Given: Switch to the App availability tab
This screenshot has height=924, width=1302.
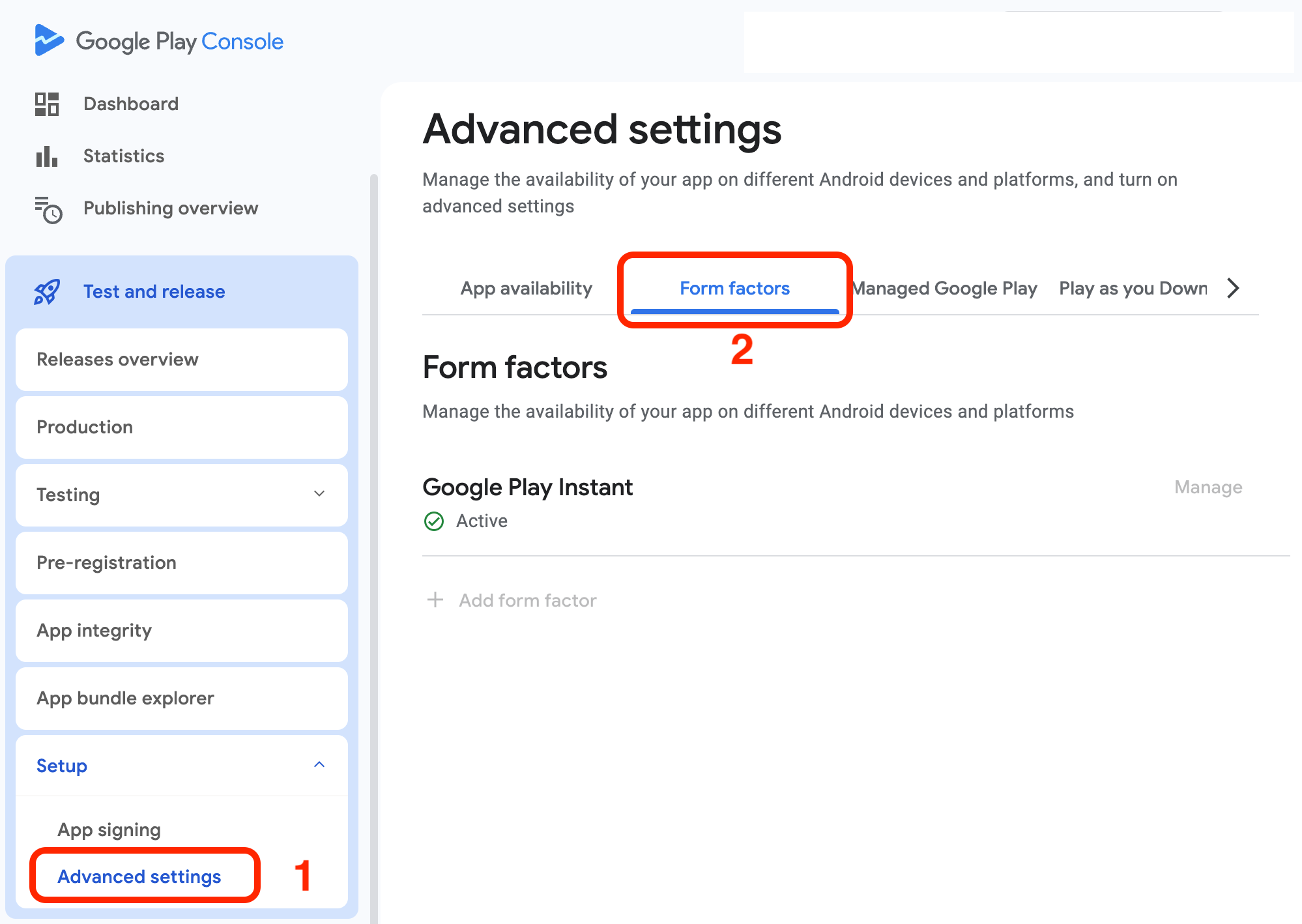Looking at the screenshot, I should coord(527,288).
